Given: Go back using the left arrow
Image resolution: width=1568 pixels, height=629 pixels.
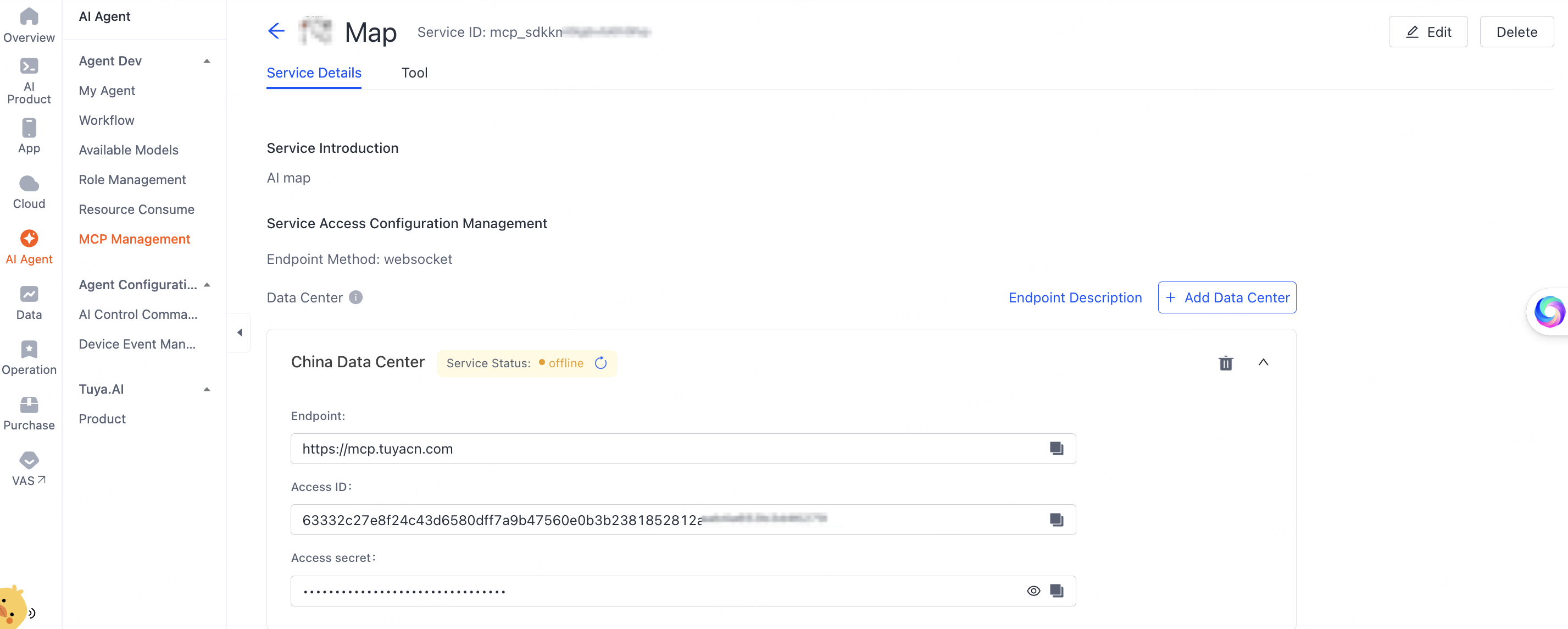Looking at the screenshot, I should click(276, 31).
